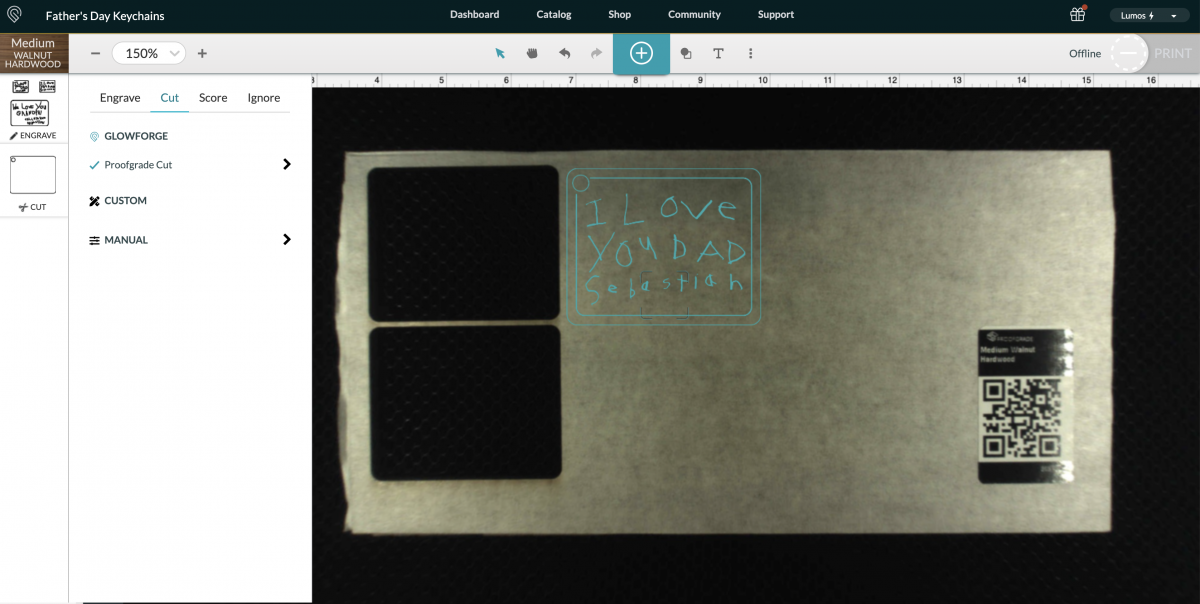Switch to the Score tab
Screen dimensions: 1200x604
213,98
